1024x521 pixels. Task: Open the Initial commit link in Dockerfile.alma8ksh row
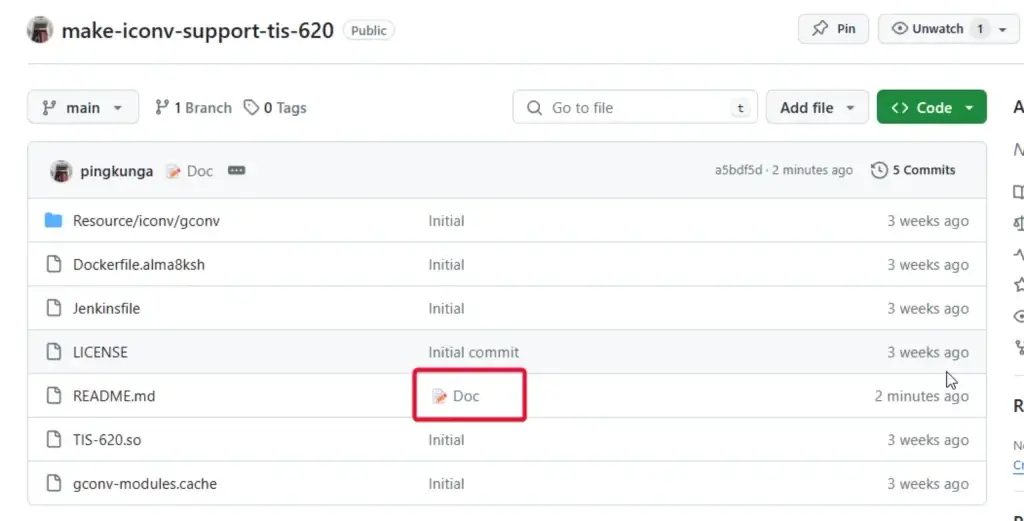click(x=446, y=264)
